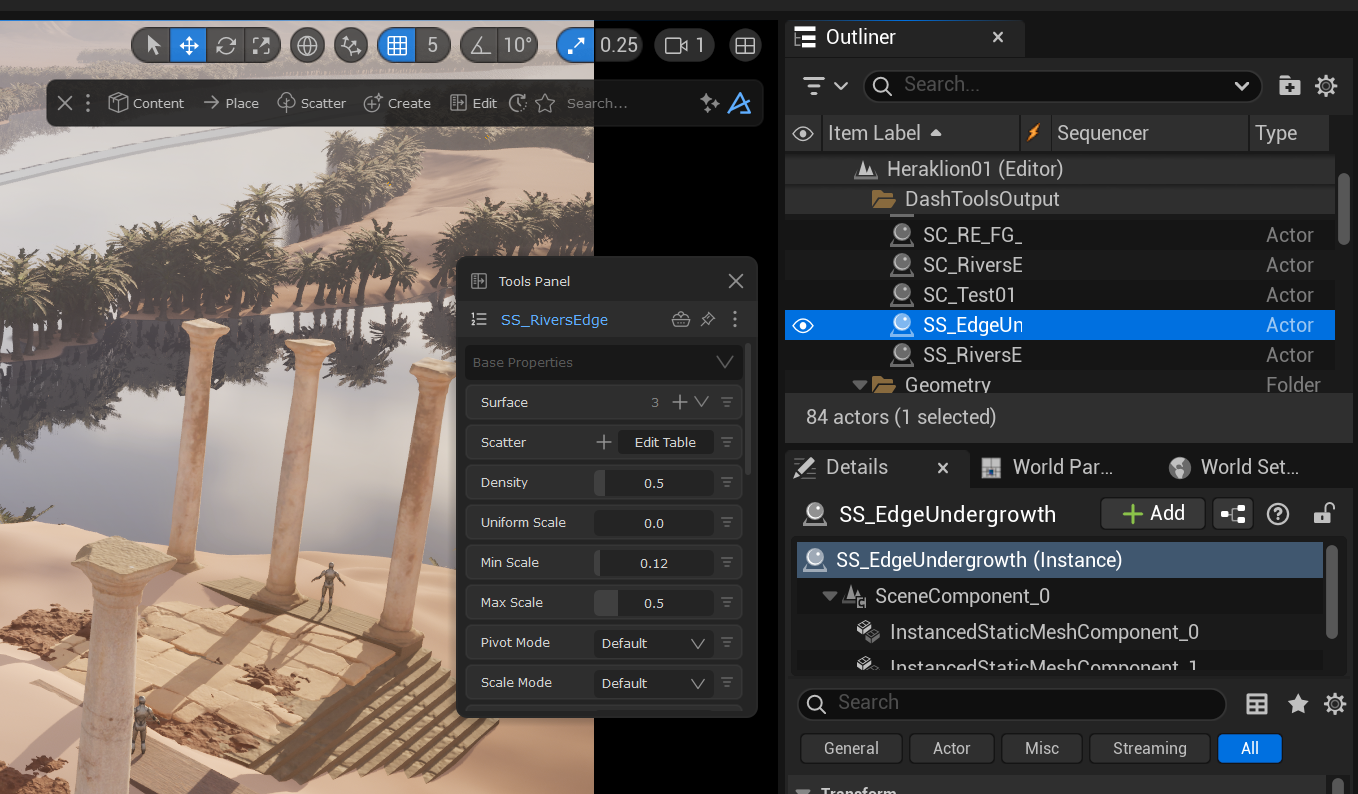The height and width of the screenshot is (794, 1358).
Task: Toggle scale snapping in viewport toolbar
Action: [577, 45]
